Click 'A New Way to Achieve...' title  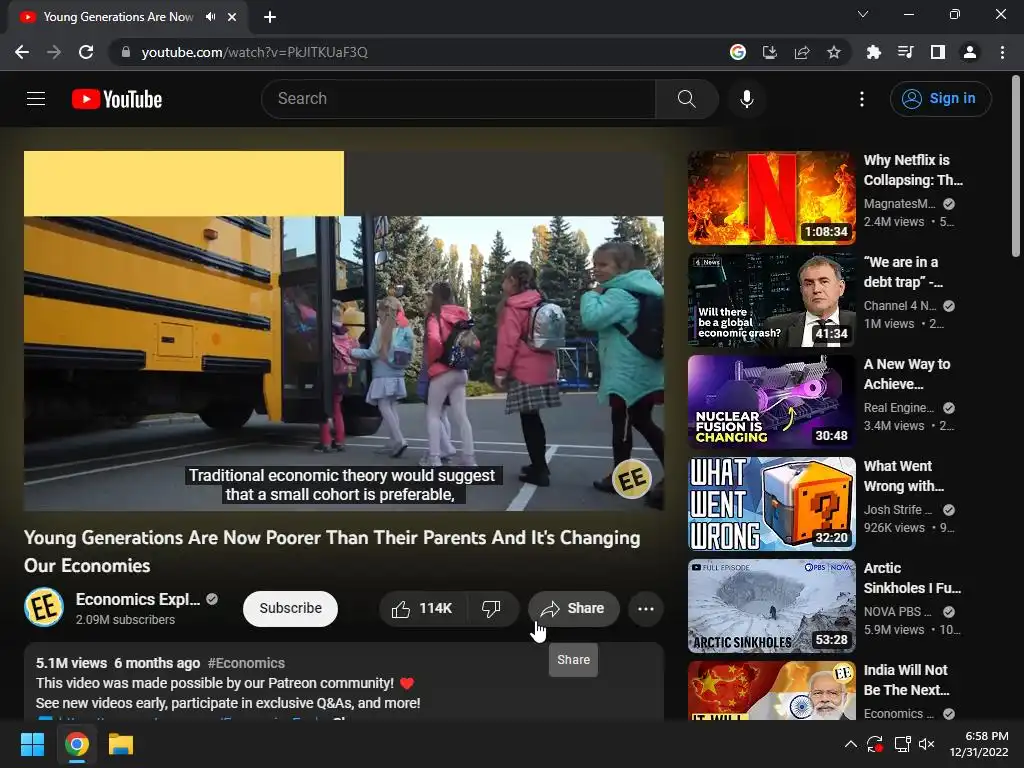[x=907, y=374]
